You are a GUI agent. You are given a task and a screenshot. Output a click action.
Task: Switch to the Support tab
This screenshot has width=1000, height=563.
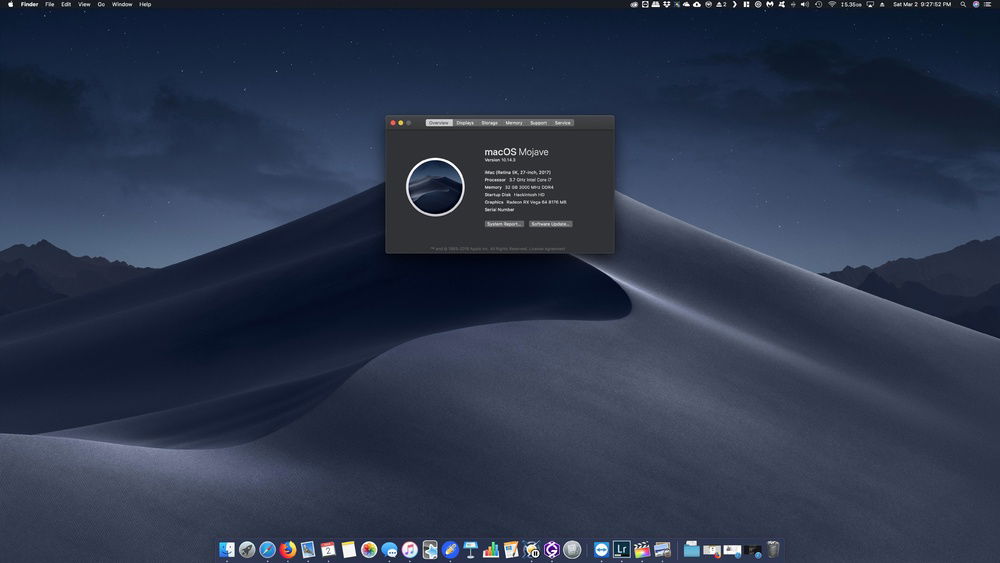(x=538, y=122)
